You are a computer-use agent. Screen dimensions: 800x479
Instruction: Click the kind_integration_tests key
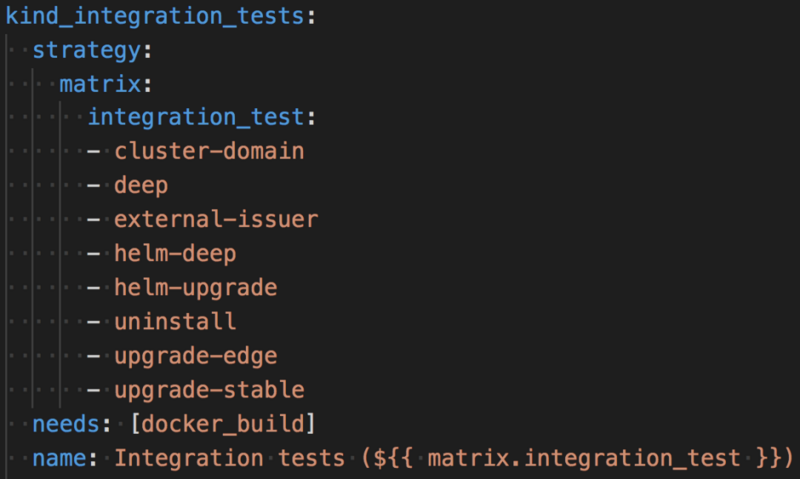pyautogui.click(x=155, y=16)
